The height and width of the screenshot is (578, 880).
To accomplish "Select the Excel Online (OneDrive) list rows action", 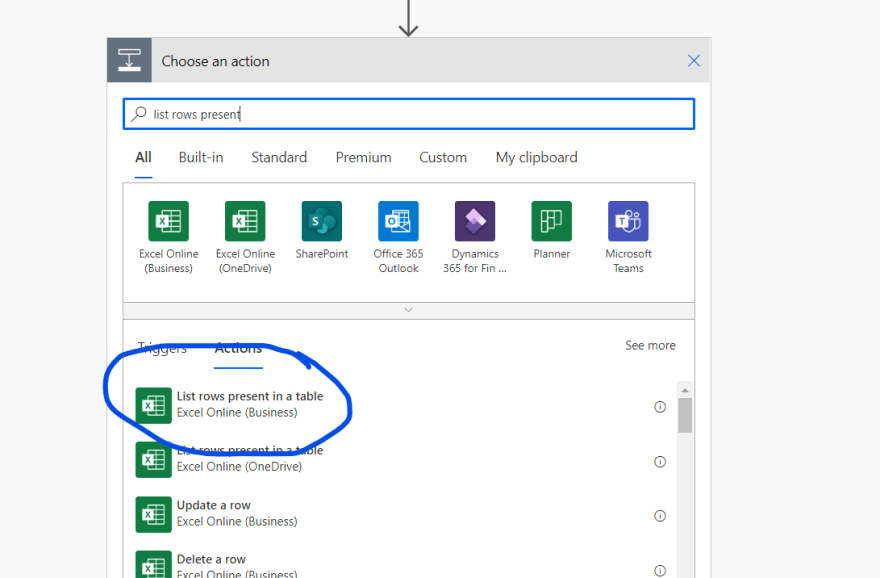I will [x=401, y=460].
